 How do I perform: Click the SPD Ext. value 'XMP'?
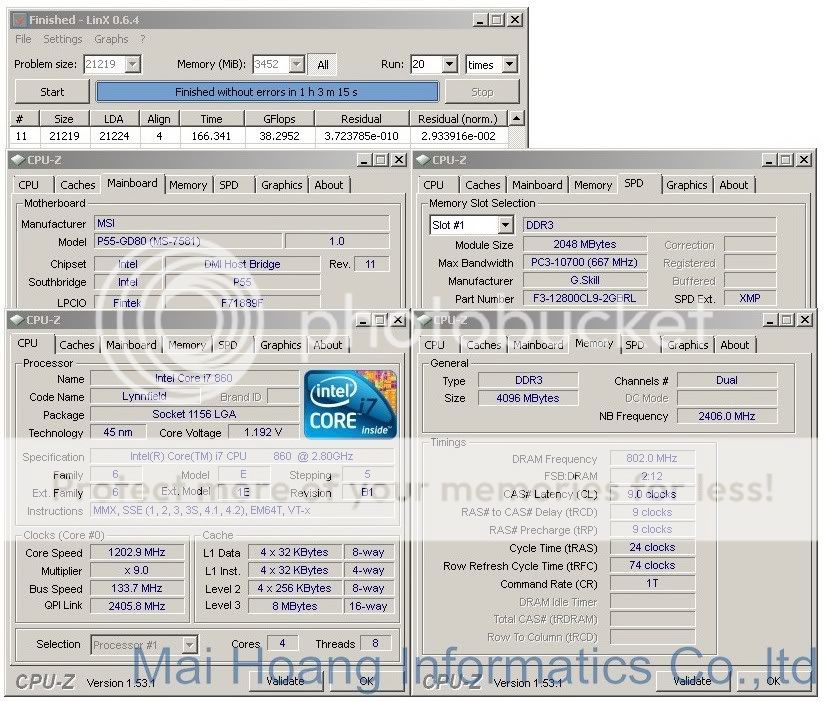click(x=750, y=298)
